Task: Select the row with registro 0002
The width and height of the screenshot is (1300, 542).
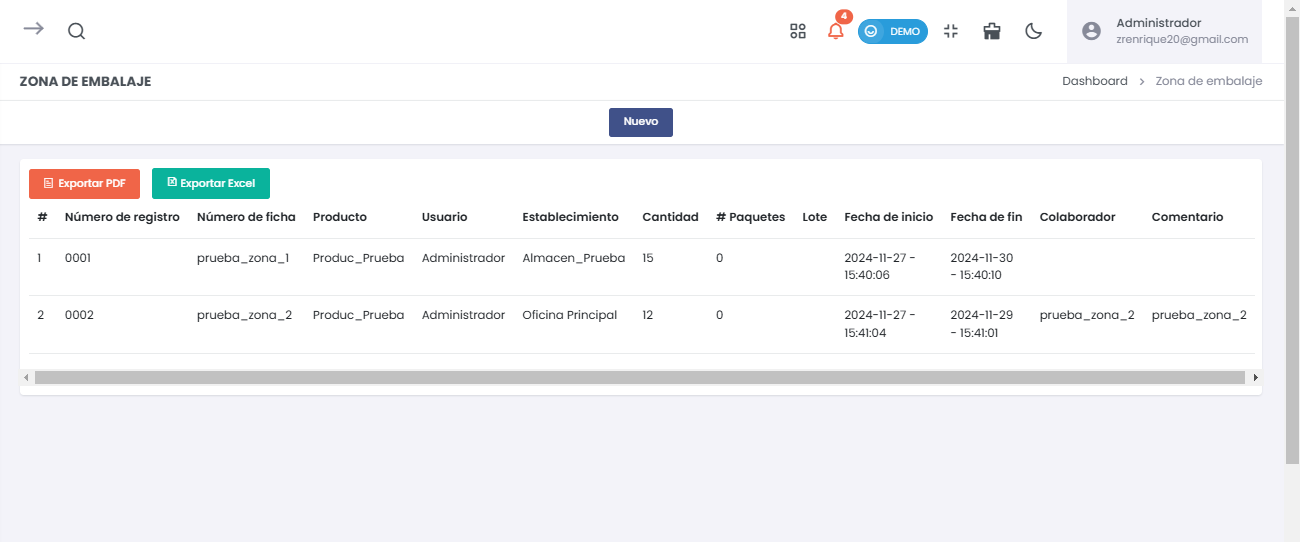Action: coord(79,315)
